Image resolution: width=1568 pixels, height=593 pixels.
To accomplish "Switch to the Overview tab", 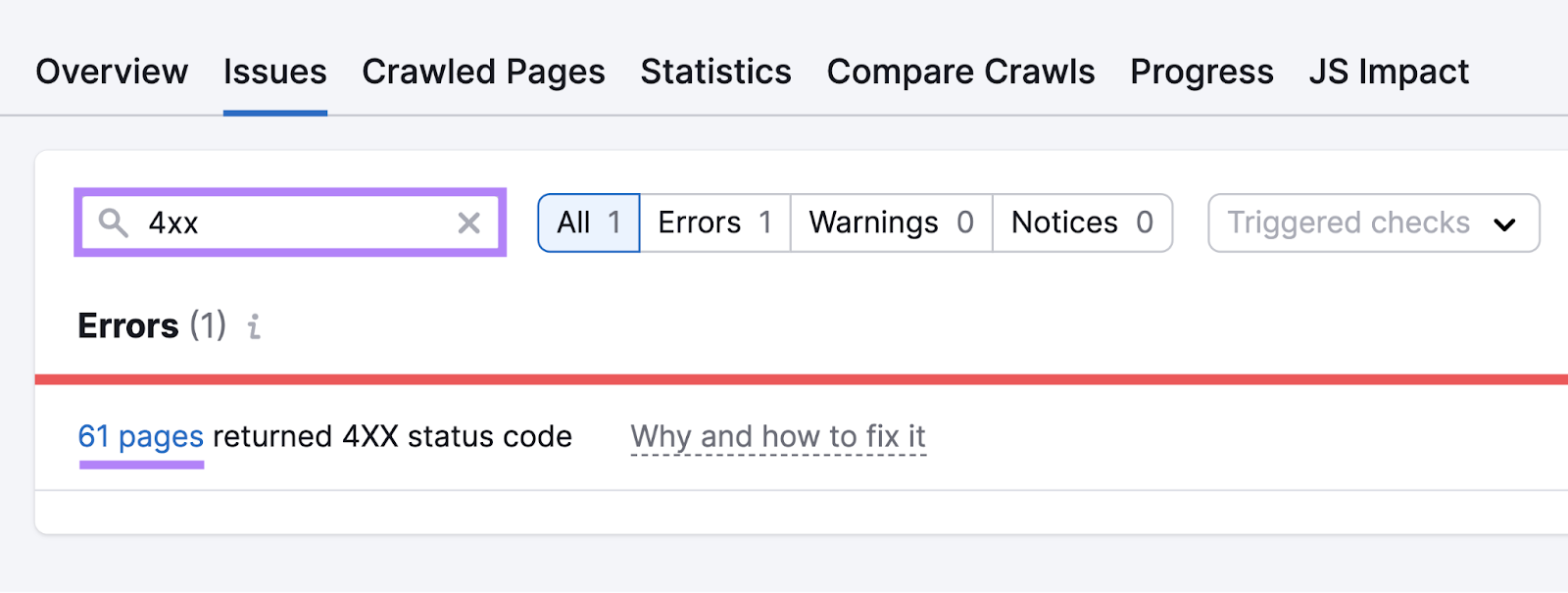I will 111,72.
